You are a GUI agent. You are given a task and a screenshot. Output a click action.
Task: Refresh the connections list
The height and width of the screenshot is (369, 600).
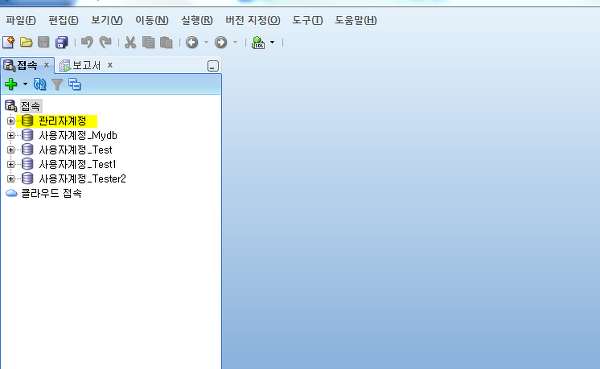(40, 84)
